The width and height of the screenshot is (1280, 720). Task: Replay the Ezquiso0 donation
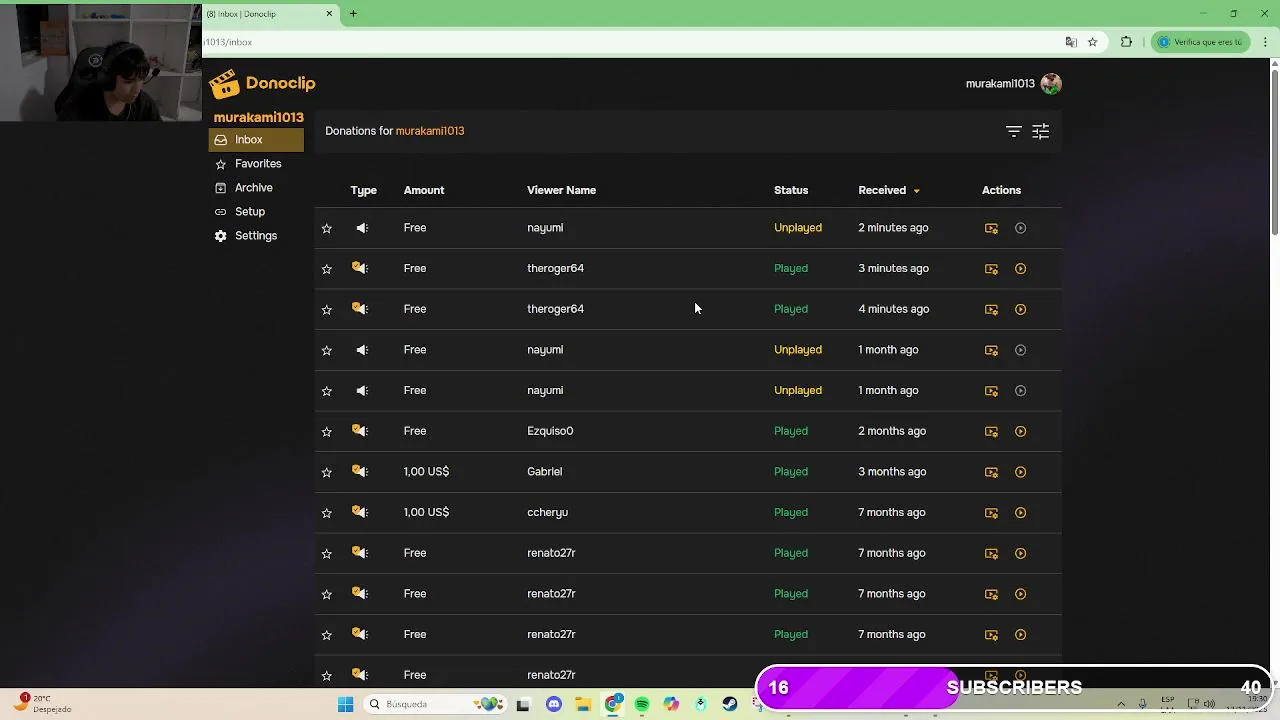[1020, 431]
